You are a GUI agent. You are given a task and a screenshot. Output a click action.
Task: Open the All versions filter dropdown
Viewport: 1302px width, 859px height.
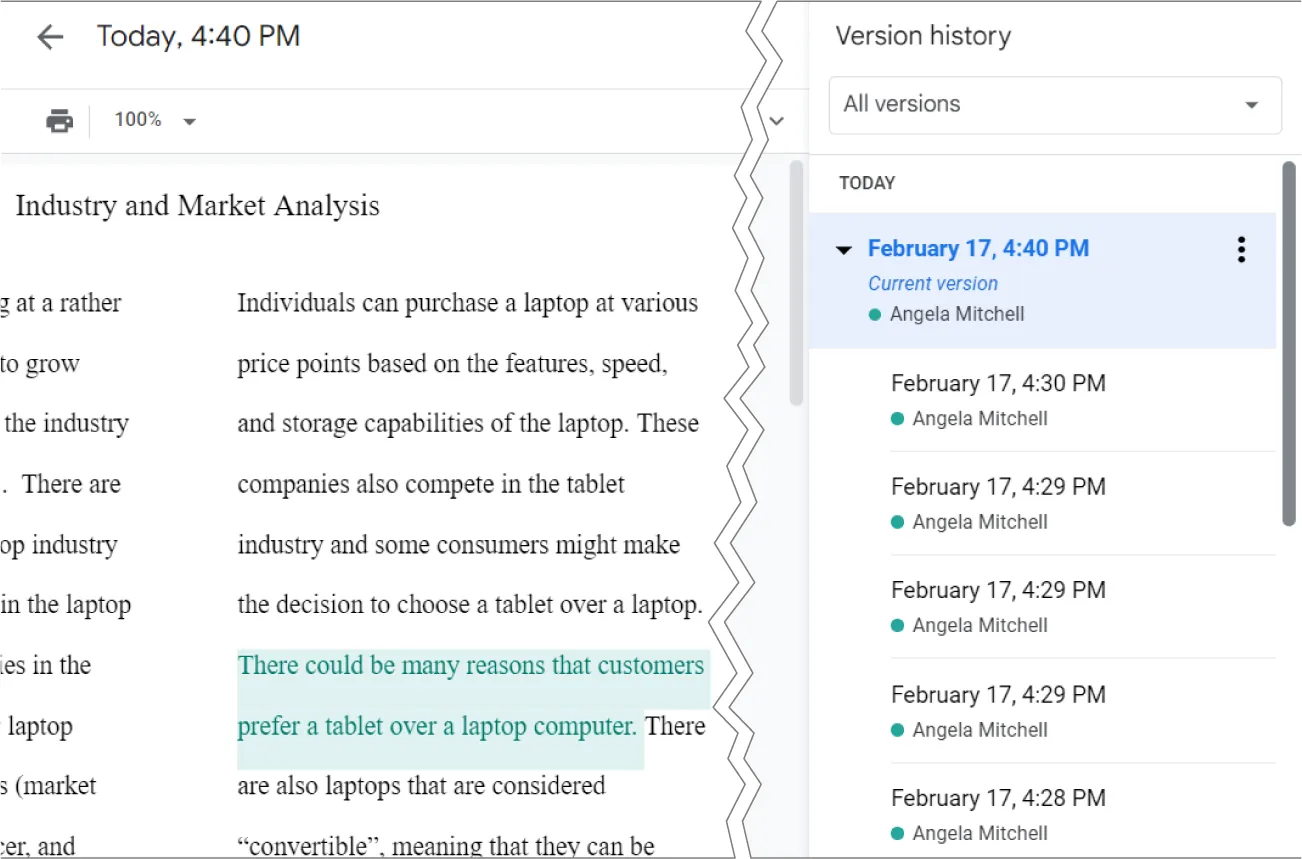tap(1054, 105)
